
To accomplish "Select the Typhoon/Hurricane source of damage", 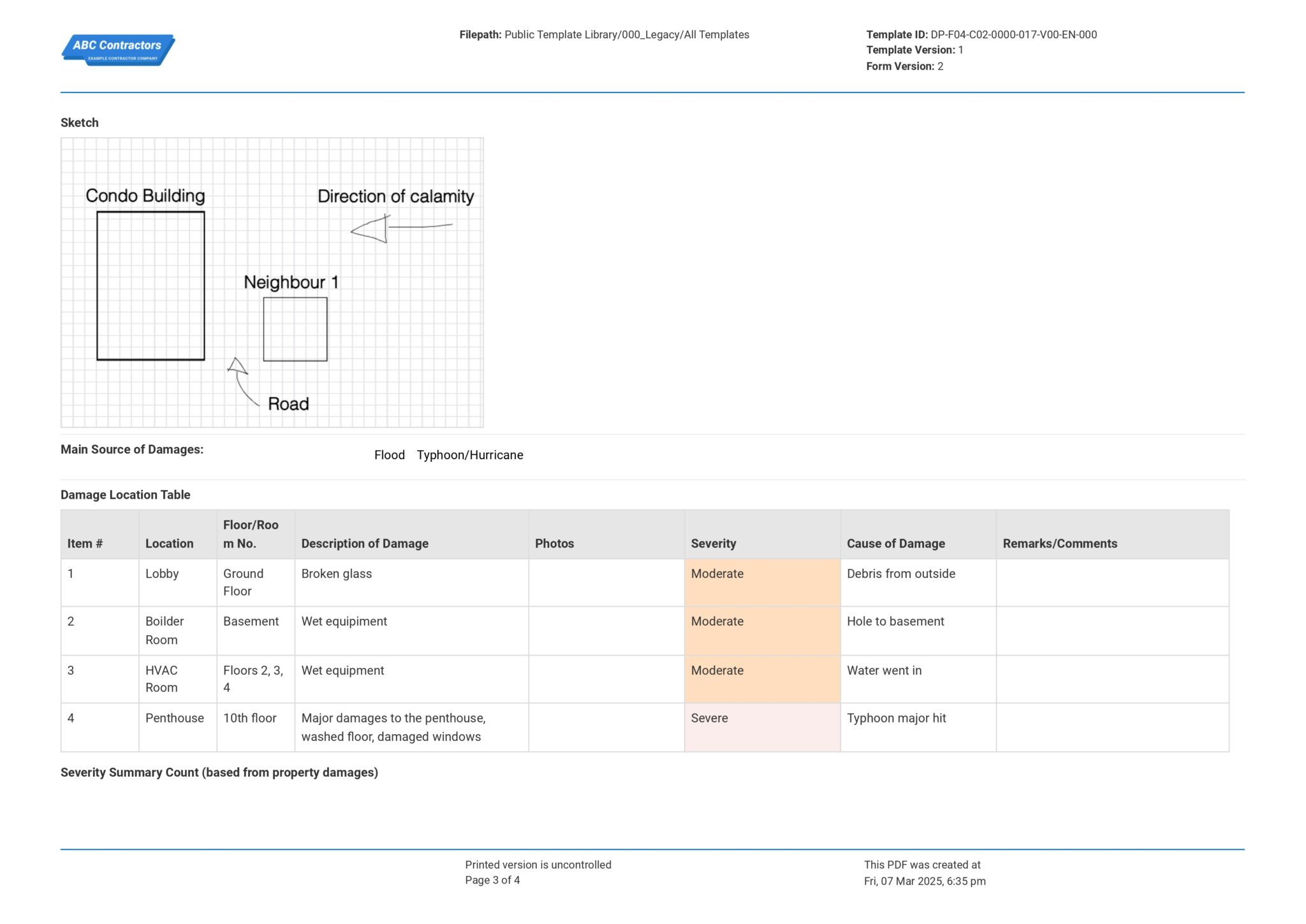I will (x=470, y=455).
